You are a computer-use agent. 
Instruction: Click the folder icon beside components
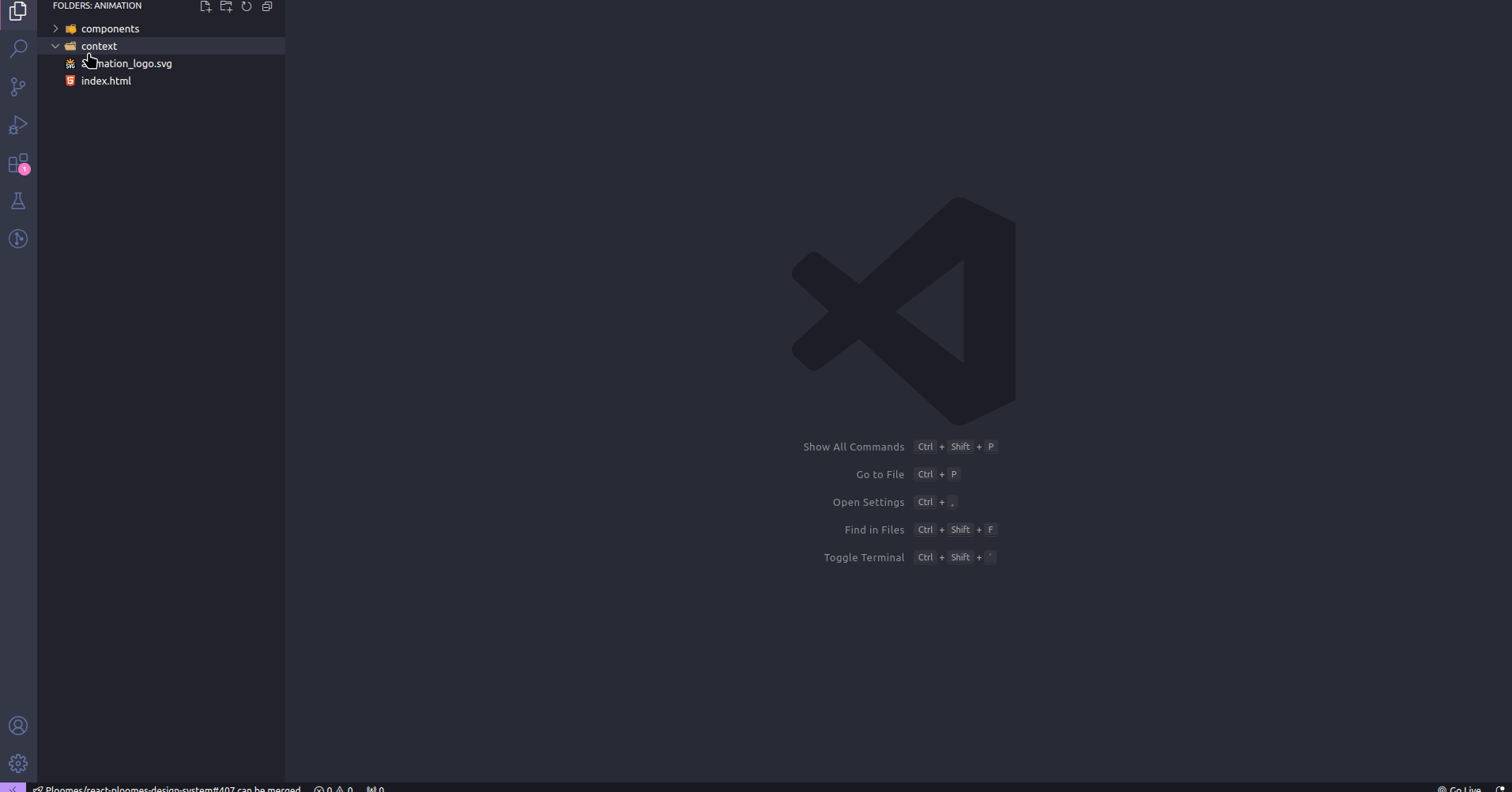[70, 28]
